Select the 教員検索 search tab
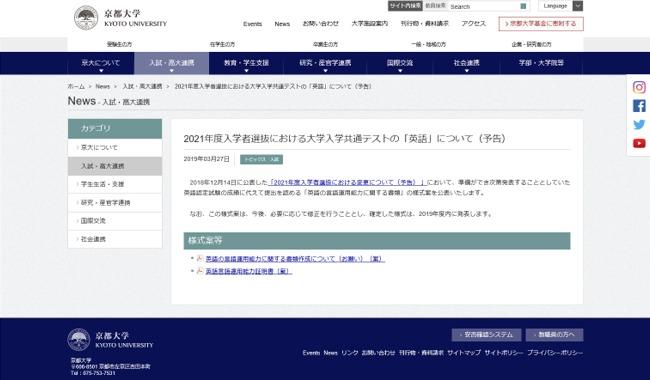 tap(435, 6)
